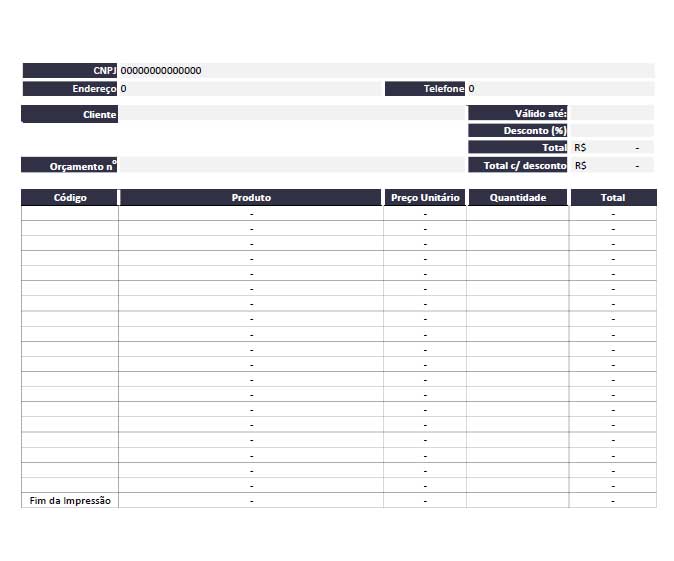Click the Válido até date field
Viewport: 674px width, 561px height.
click(x=610, y=114)
